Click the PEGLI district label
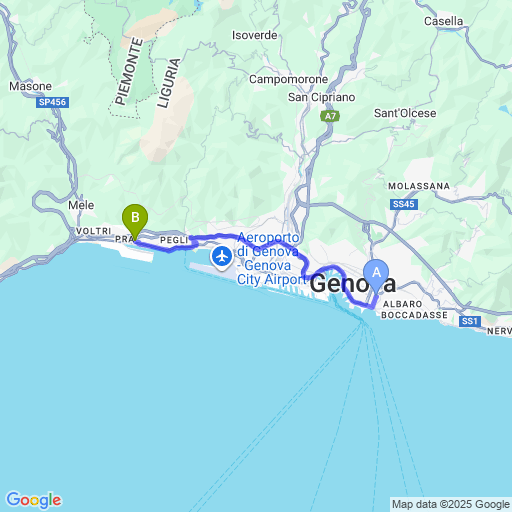The height and width of the screenshot is (512, 512). point(174,240)
